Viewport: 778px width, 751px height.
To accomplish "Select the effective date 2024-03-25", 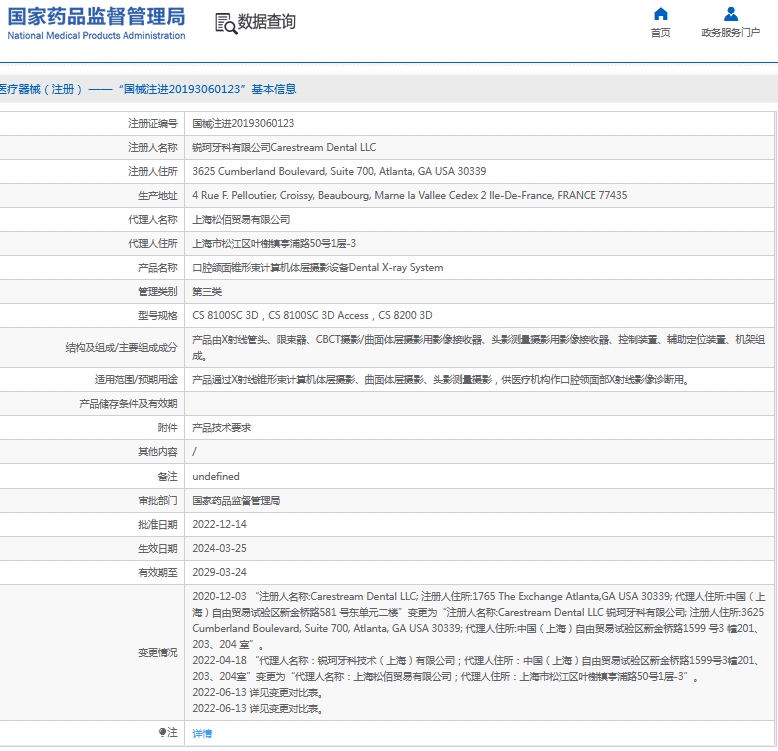I will click(x=219, y=548).
